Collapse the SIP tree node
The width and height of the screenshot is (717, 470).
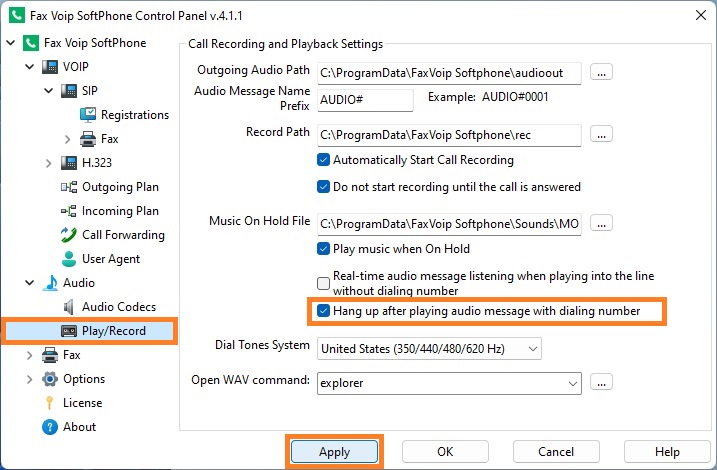tap(48, 91)
